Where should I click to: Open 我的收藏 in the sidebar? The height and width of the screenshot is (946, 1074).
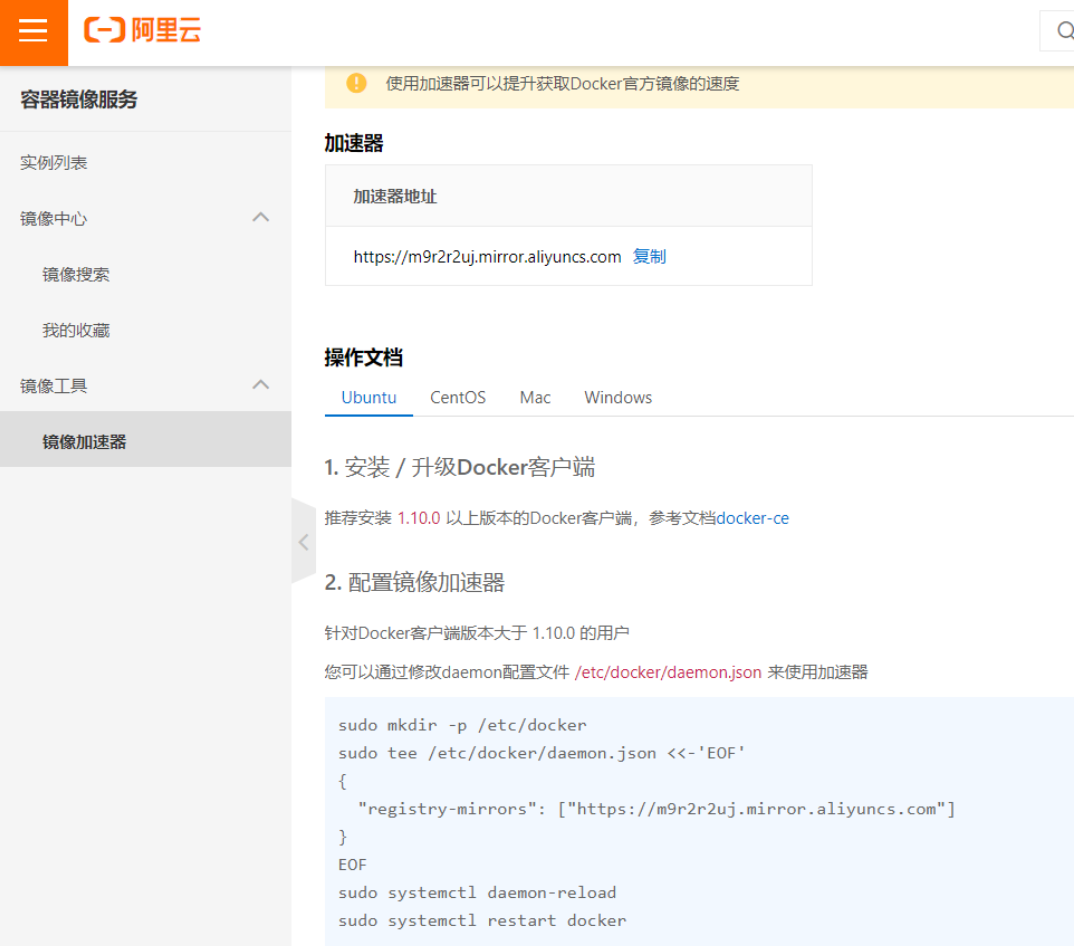tap(76, 331)
